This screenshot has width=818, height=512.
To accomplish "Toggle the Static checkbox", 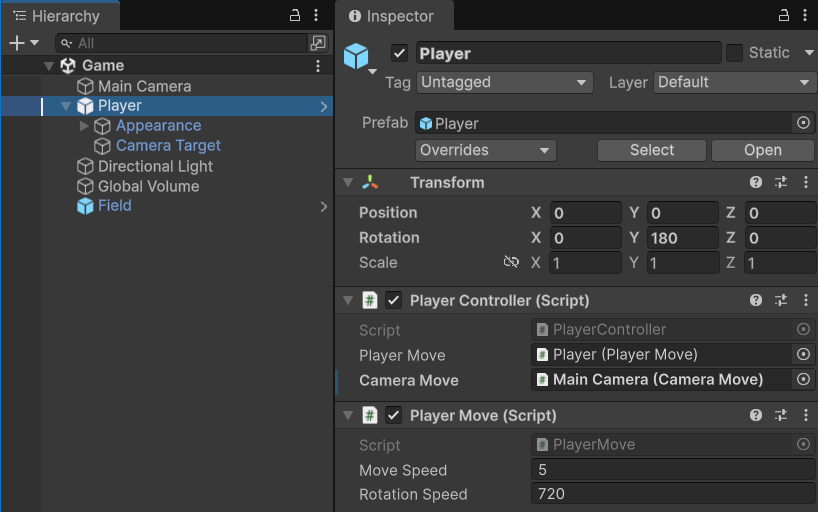I will pyautogui.click(x=734, y=53).
